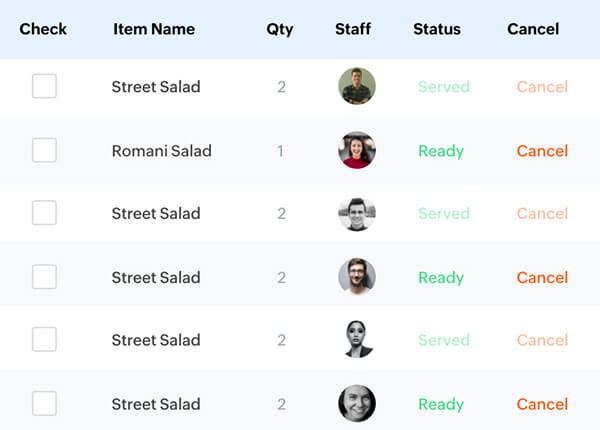600x430 pixels.
Task: Click staff avatar in last row
Action: pos(357,404)
